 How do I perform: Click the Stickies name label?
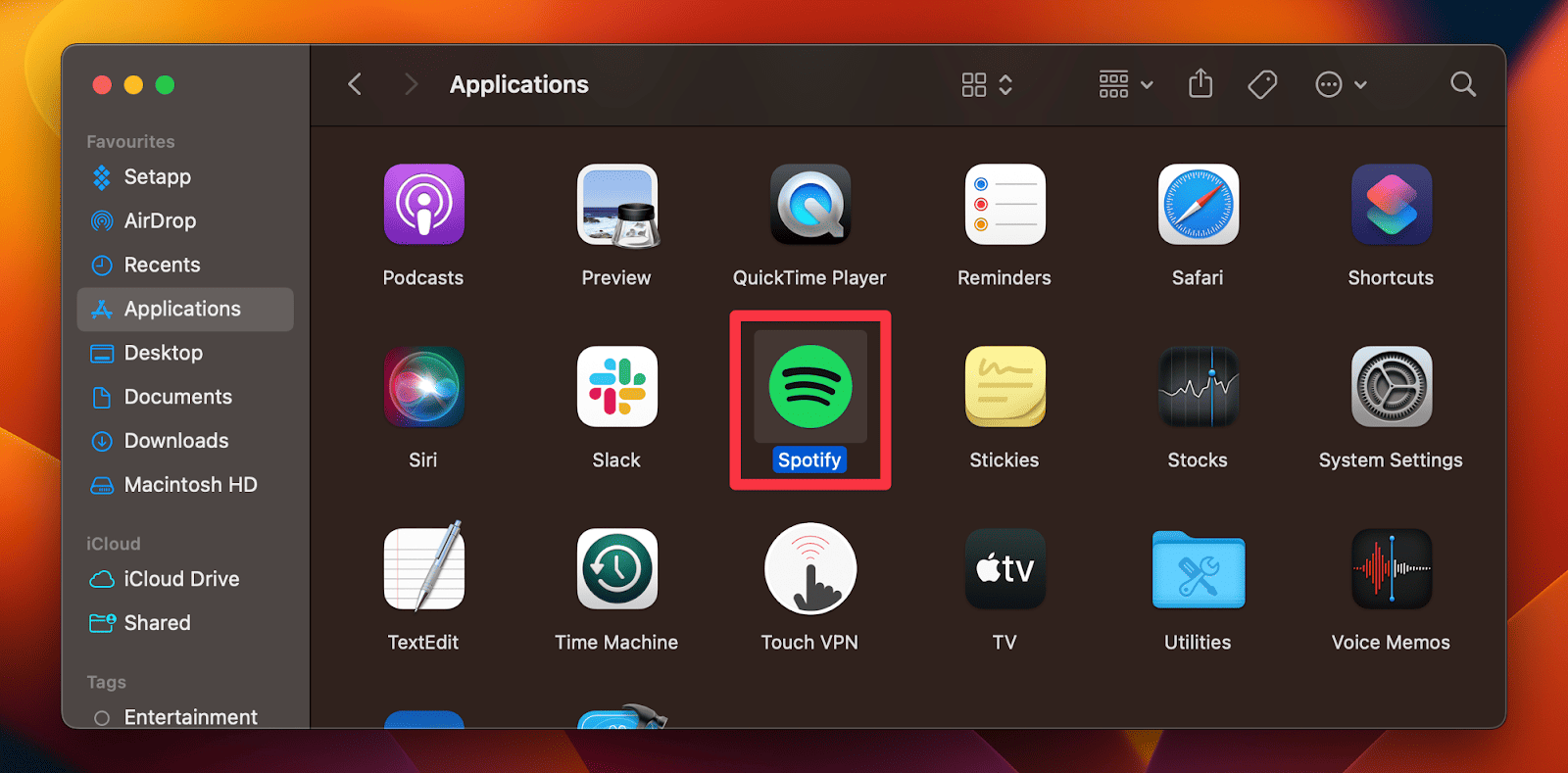(x=1004, y=460)
